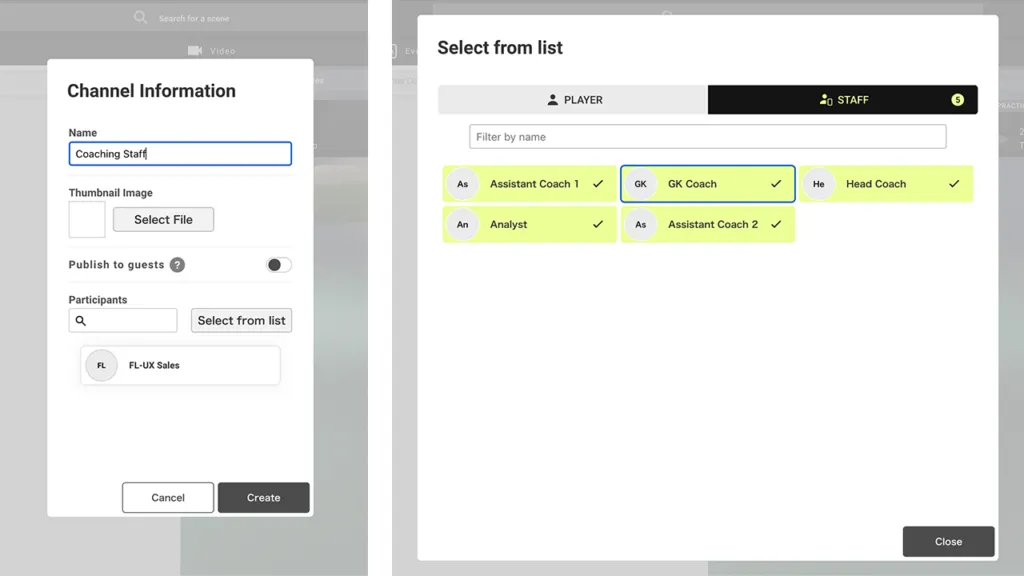Image resolution: width=1024 pixels, height=576 pixels.
Task: Click the Search for a scene field in background
Action: [x=194, y=18]
